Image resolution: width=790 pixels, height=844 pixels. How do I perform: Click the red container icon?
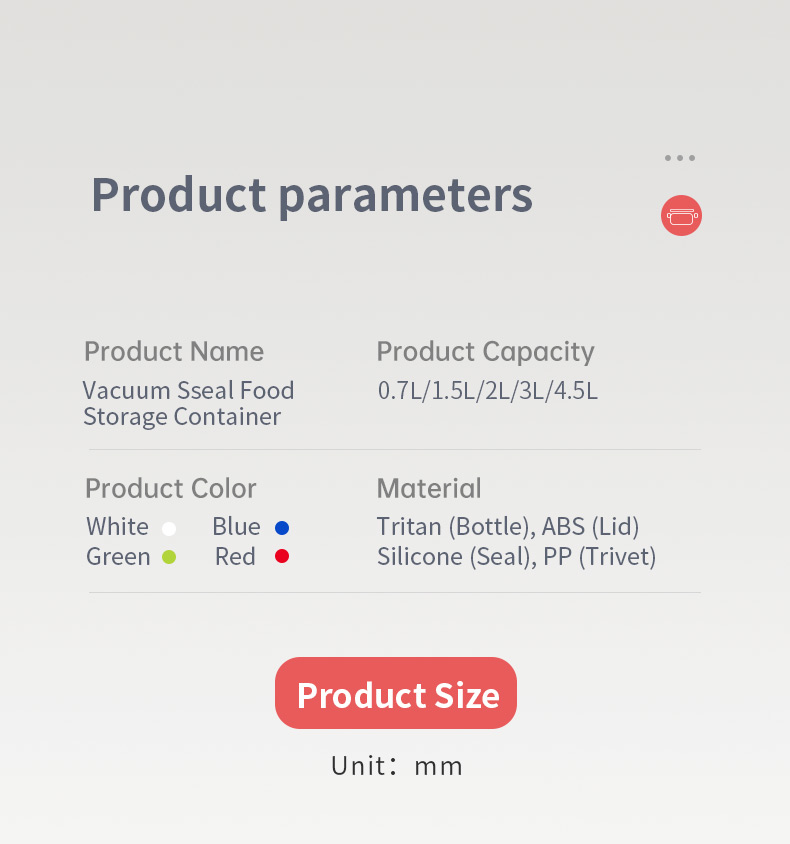[681, 215]
